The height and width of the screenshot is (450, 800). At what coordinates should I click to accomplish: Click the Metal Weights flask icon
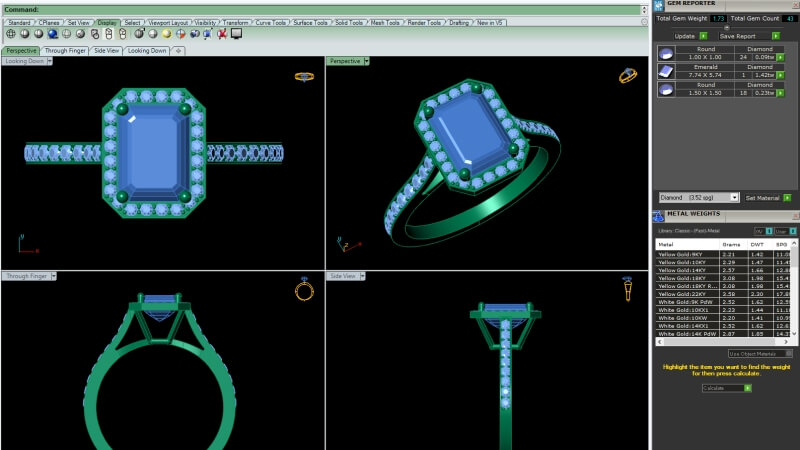[659, 216]
